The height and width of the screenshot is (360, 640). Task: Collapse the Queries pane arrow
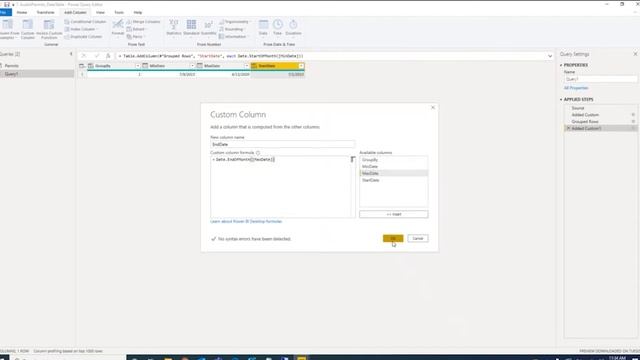[71, 54]
